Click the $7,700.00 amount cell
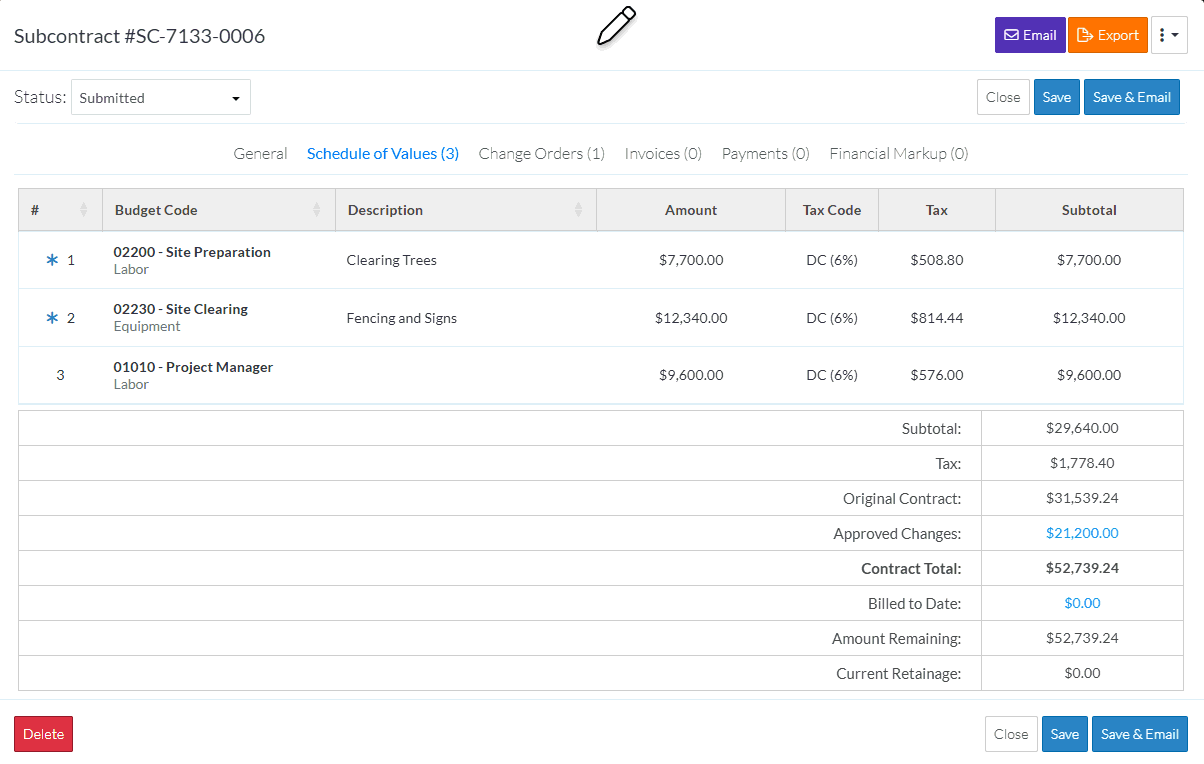Image resolution: width=1204 pixels, height=764 pixels. point(691,260)
